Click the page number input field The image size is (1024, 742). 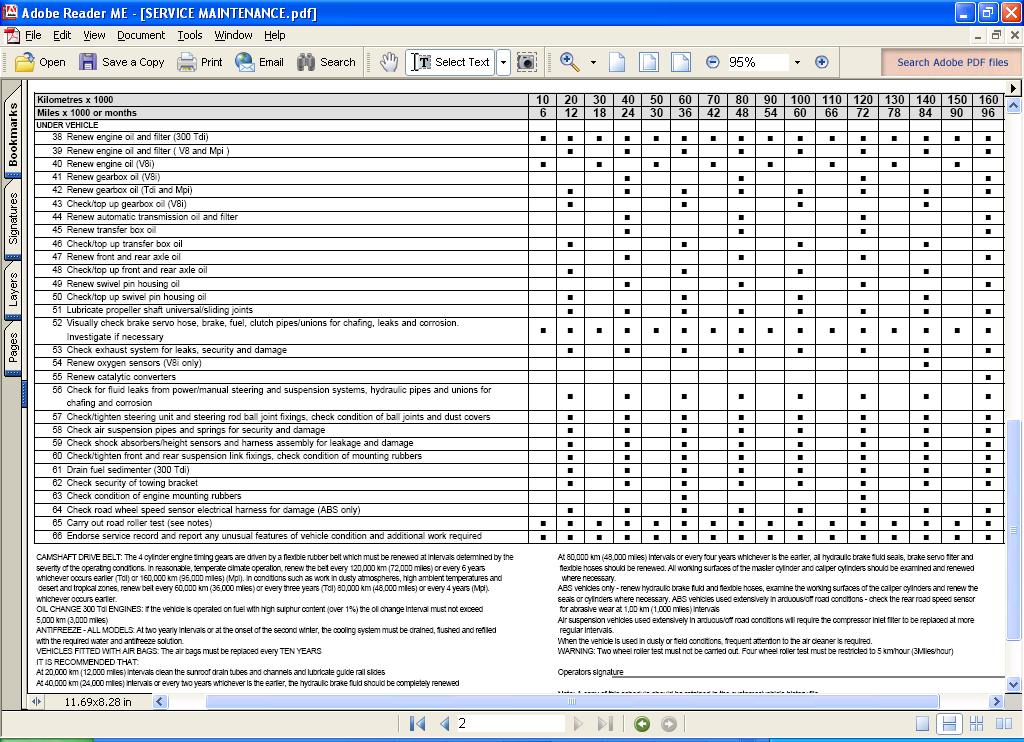click(510, 724)
